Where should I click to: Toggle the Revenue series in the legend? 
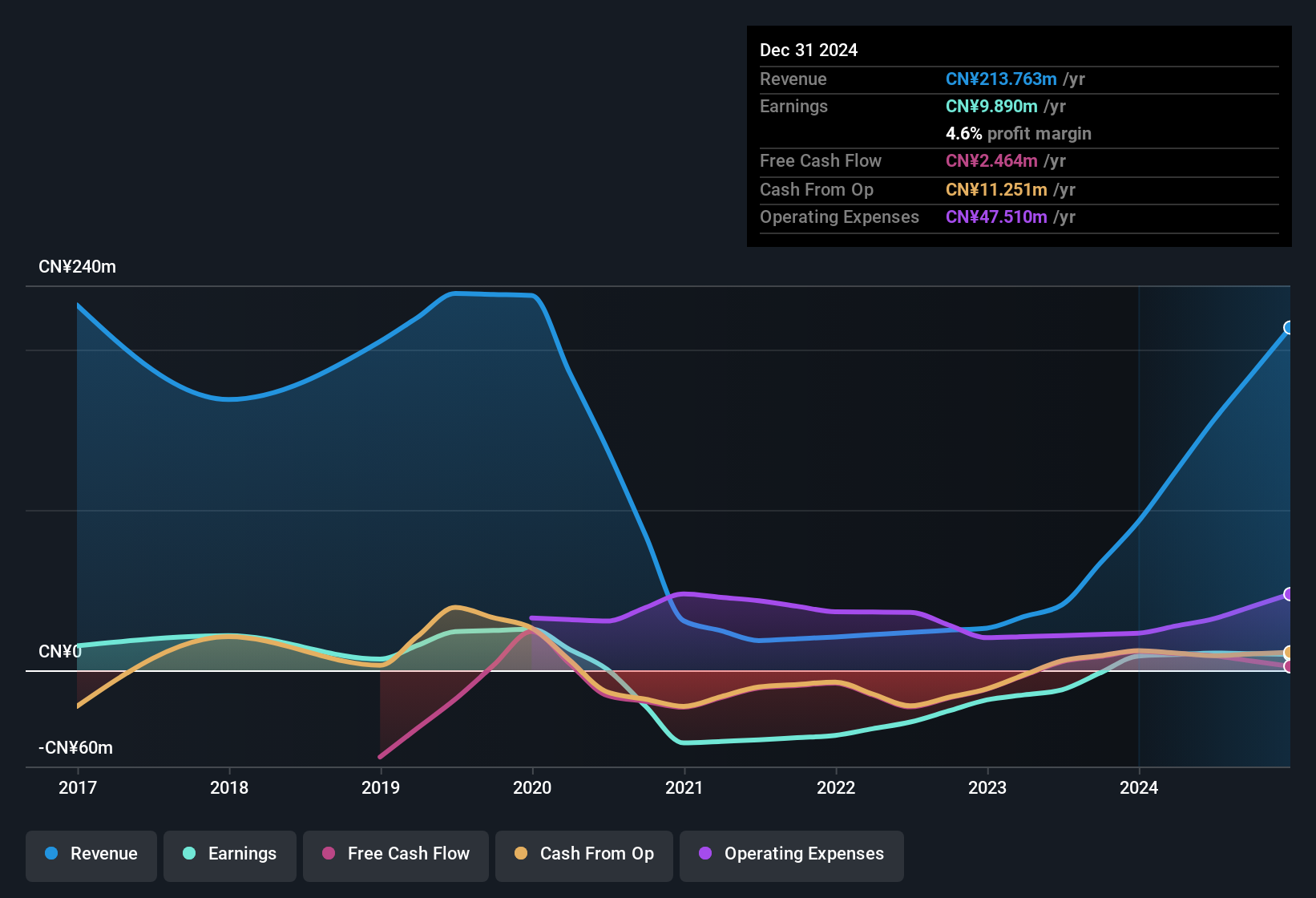coord(91,854)
